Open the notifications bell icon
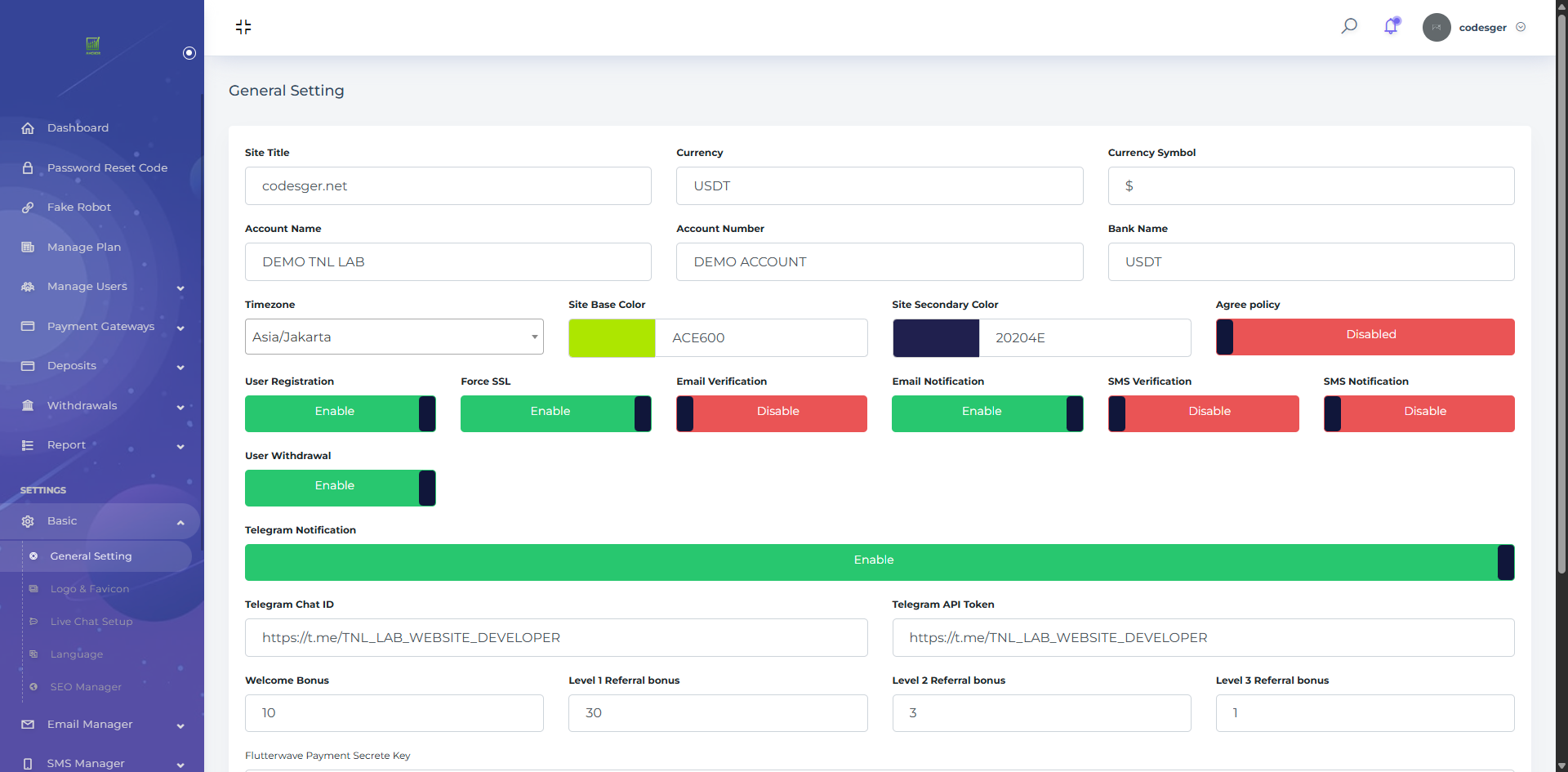Screen dimensions: 1568x772 click(1392, 26)
